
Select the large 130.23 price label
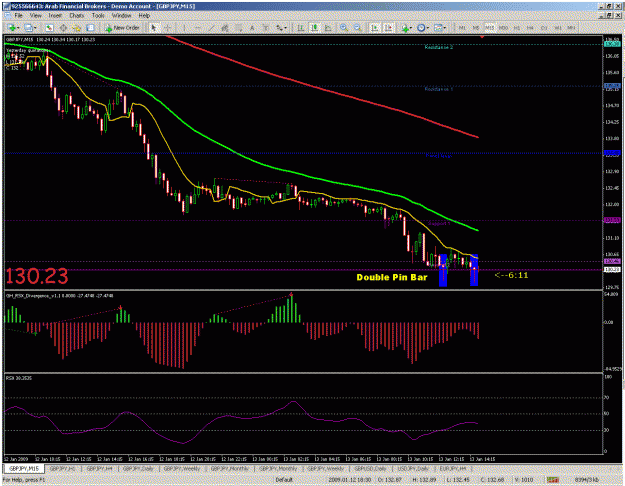click(x=37, y=276)
